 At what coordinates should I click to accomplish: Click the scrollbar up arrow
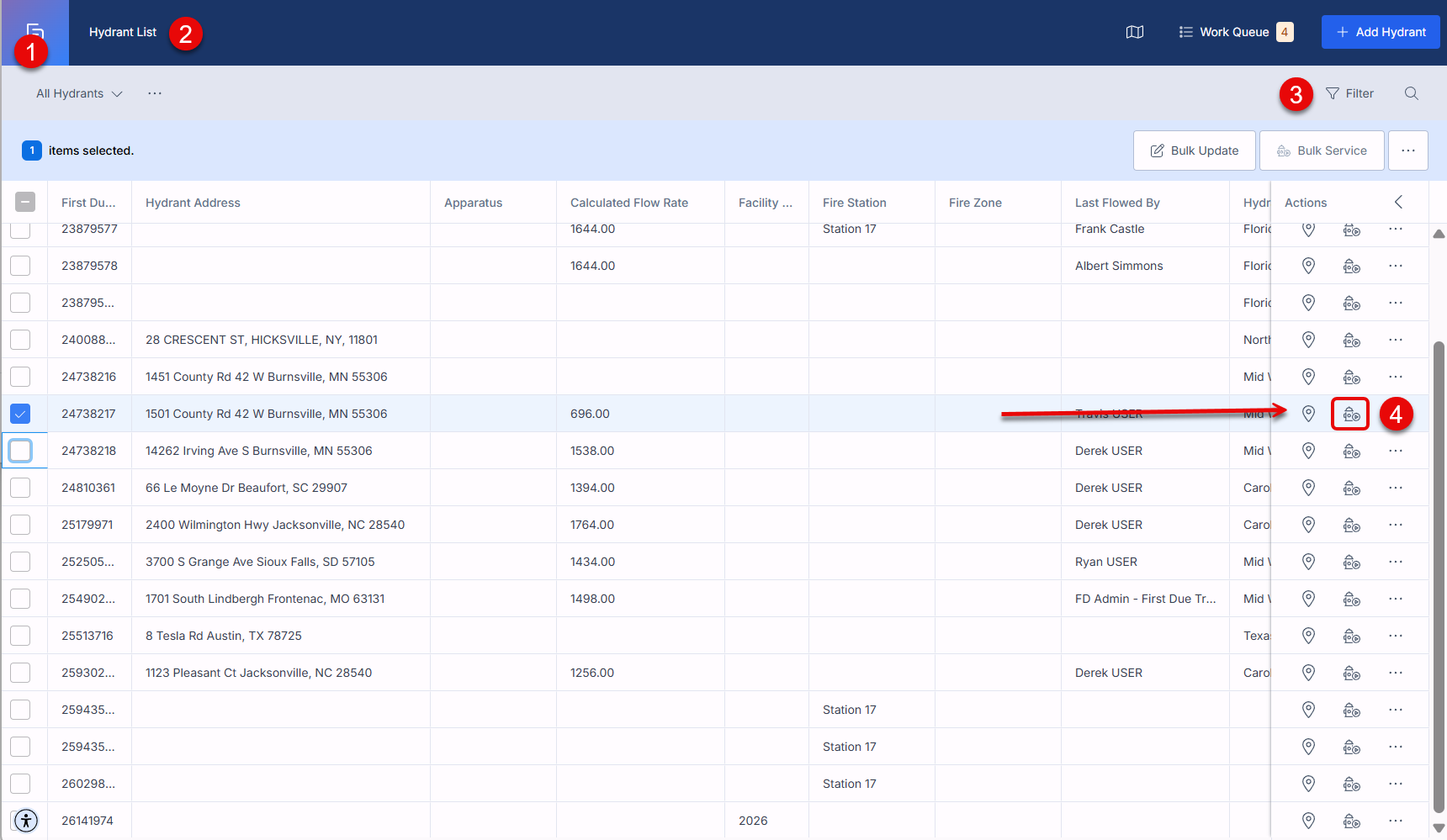[1439, 234]
